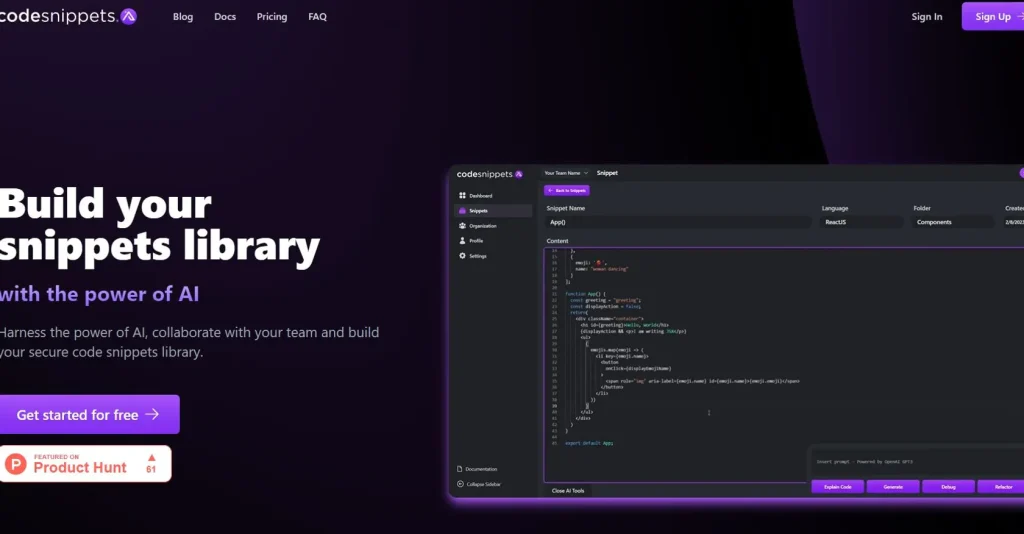
Task: Click the Profile person icon
Action: click(x=462, y=241)
